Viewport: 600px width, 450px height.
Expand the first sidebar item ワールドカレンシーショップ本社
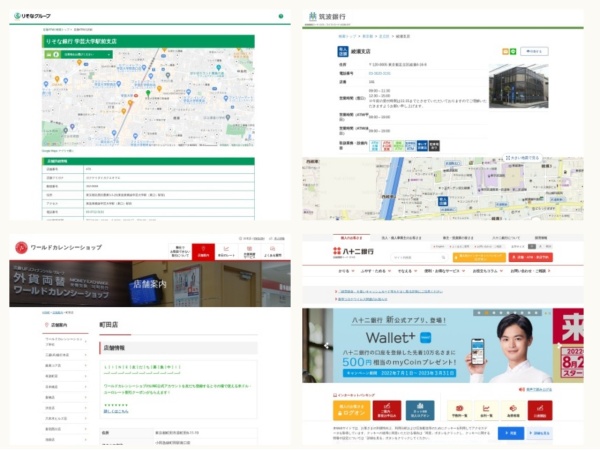(65, 342)
